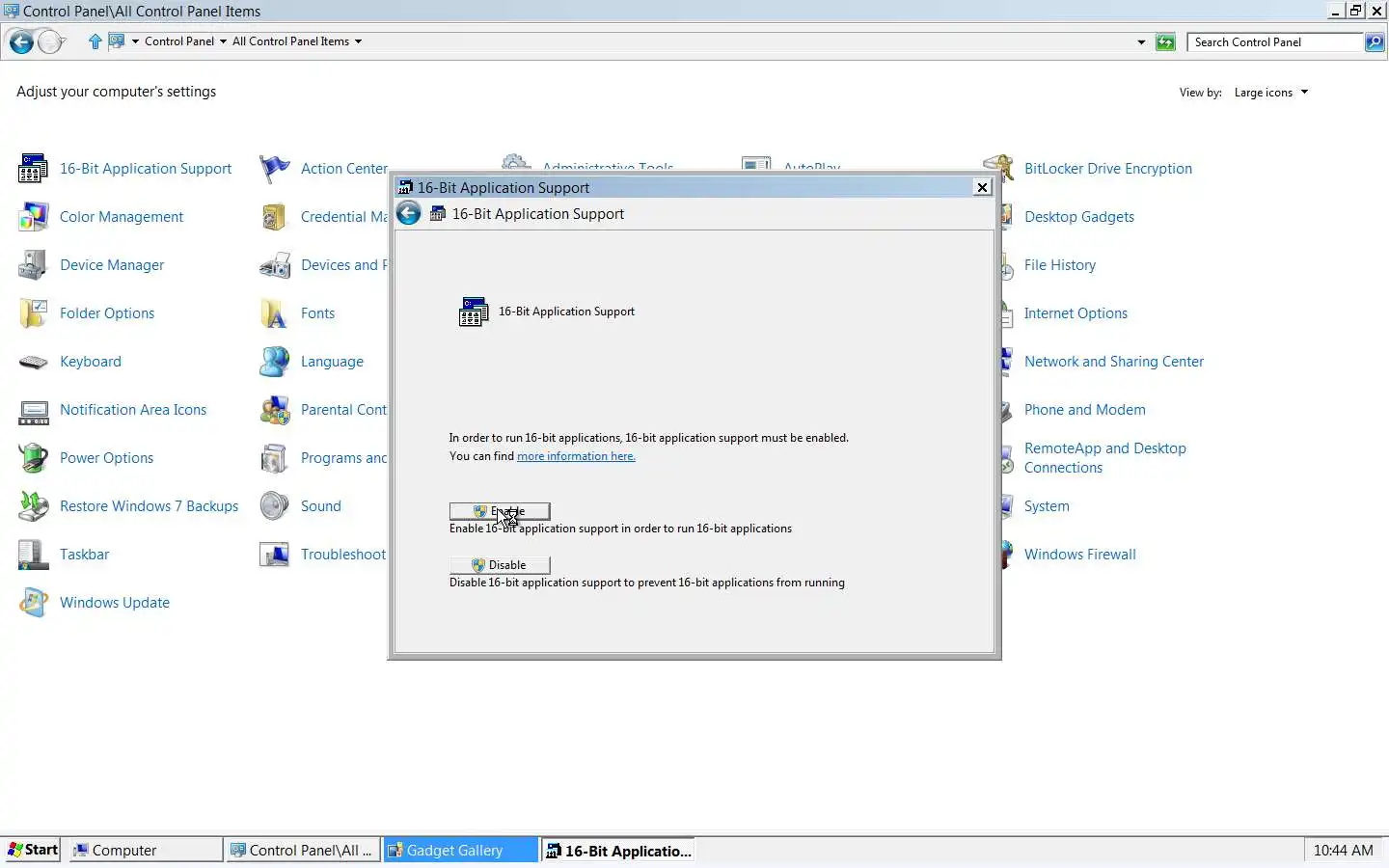Click the 16-Bit Application Support icon inside dialog

tap(473, 312)
